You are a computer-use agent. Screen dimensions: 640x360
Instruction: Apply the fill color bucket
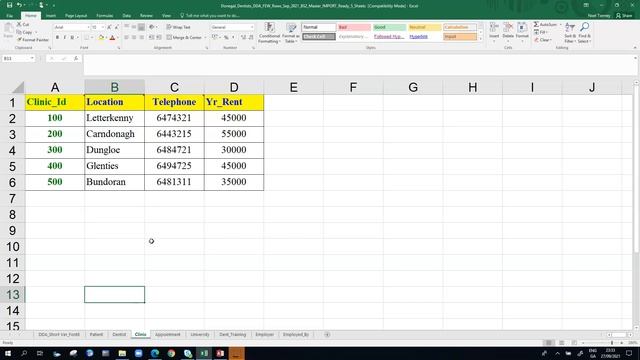click(x=101, y=38)
